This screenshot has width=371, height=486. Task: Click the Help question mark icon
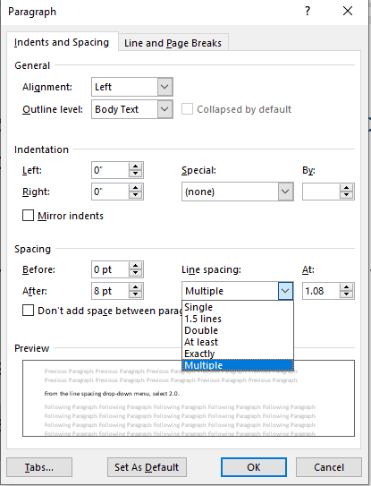pyautogui.click(x=307, y=11)
